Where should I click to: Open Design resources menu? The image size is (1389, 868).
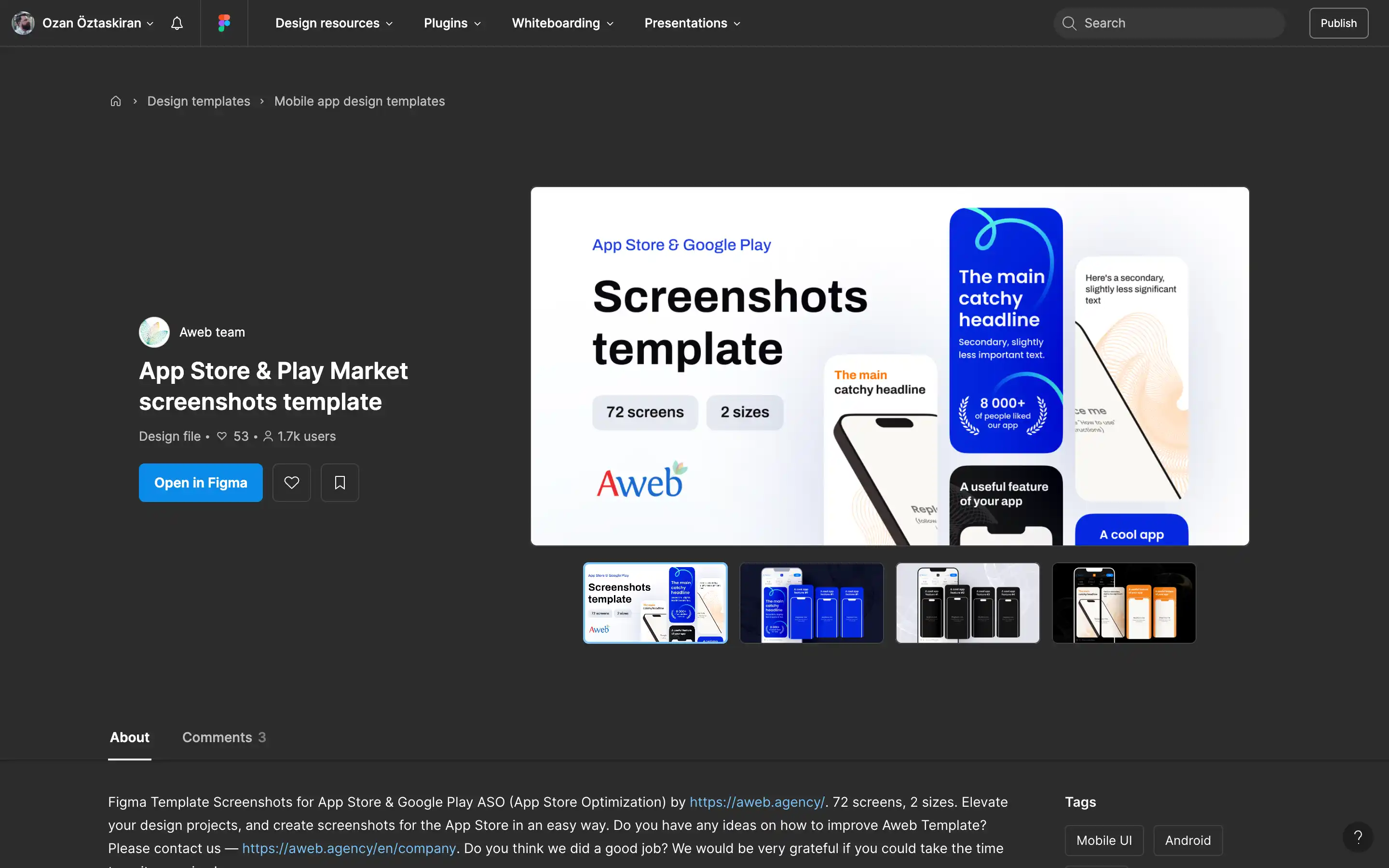[x=334, y=23]
